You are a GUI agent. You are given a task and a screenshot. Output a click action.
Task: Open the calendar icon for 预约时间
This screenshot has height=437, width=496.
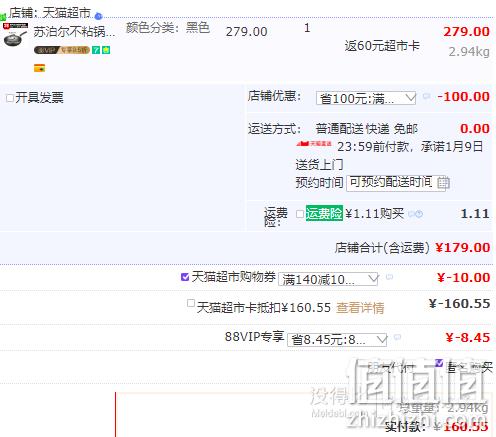point(443,182)
